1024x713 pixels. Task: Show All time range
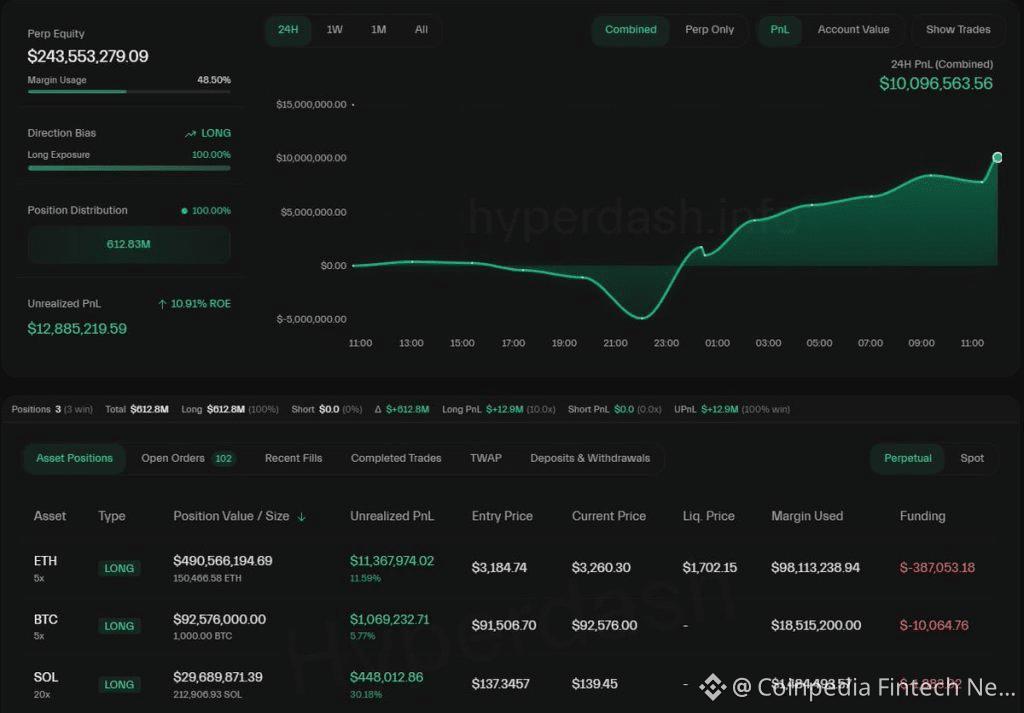pyautogui.click(x=421, y=30)
